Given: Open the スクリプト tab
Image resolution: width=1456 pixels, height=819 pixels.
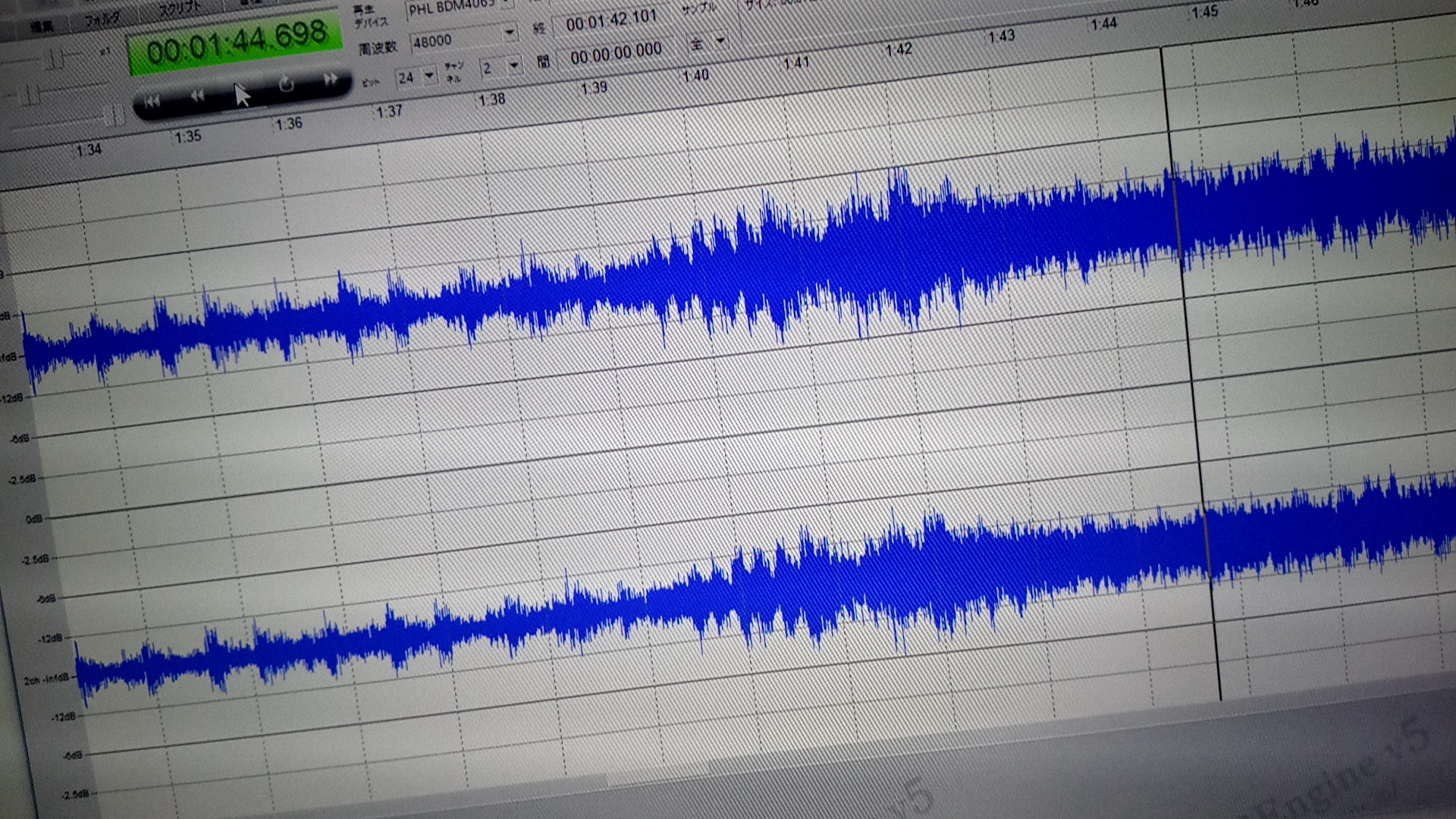Looking at the screenshot, I should pyautogui.click(x=180, y=11).
